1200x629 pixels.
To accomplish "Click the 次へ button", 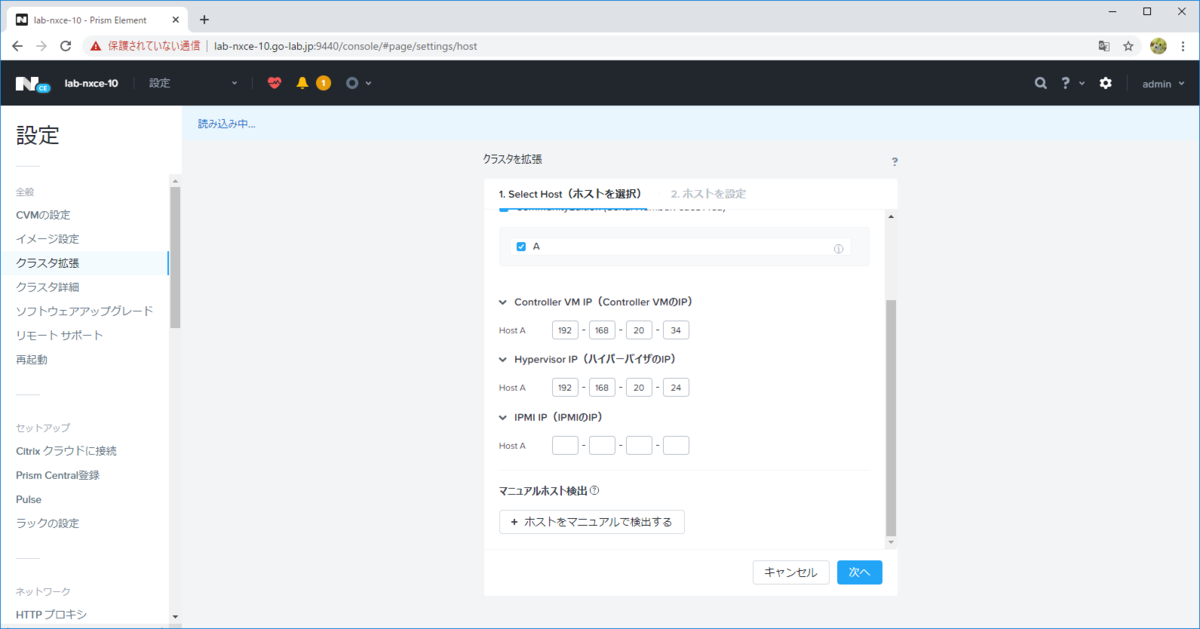I will [x=859, y=572].
